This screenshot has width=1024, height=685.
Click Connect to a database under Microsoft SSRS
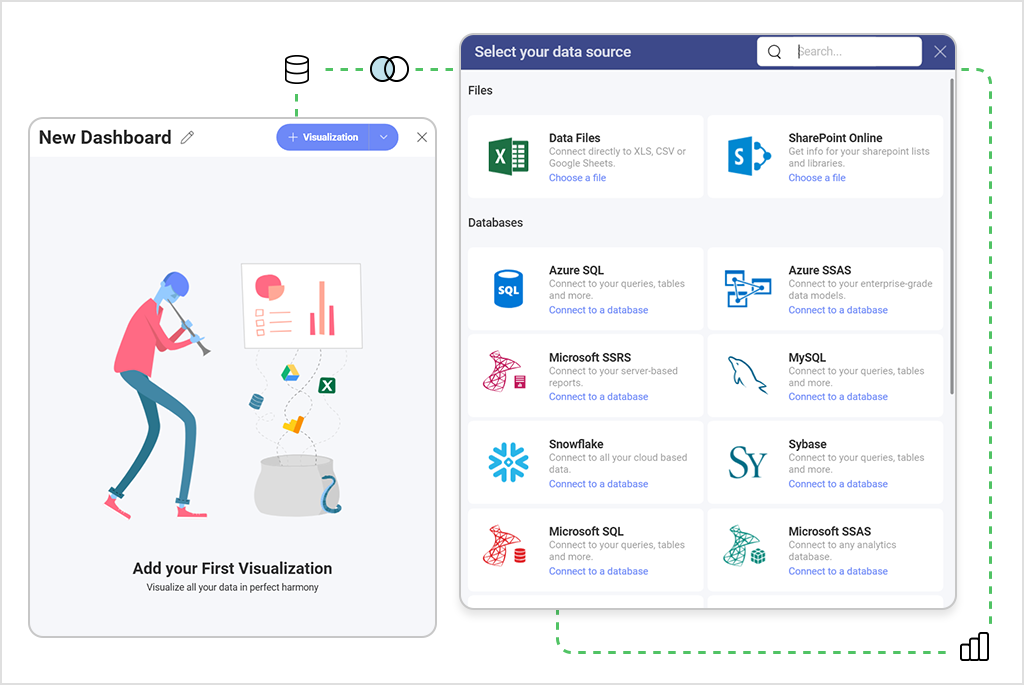tap(598, 397)
